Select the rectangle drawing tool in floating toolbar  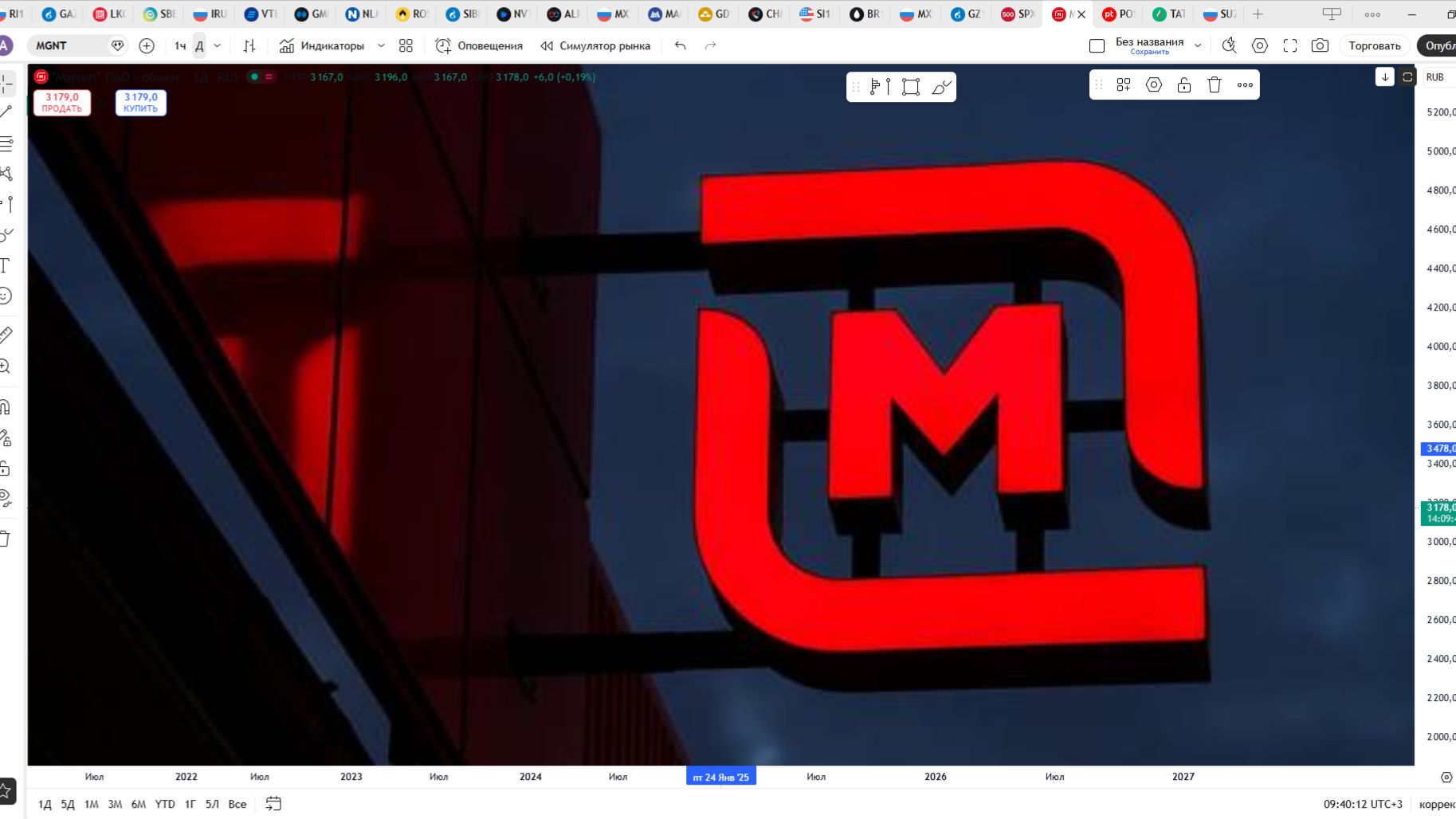(911, 86)
